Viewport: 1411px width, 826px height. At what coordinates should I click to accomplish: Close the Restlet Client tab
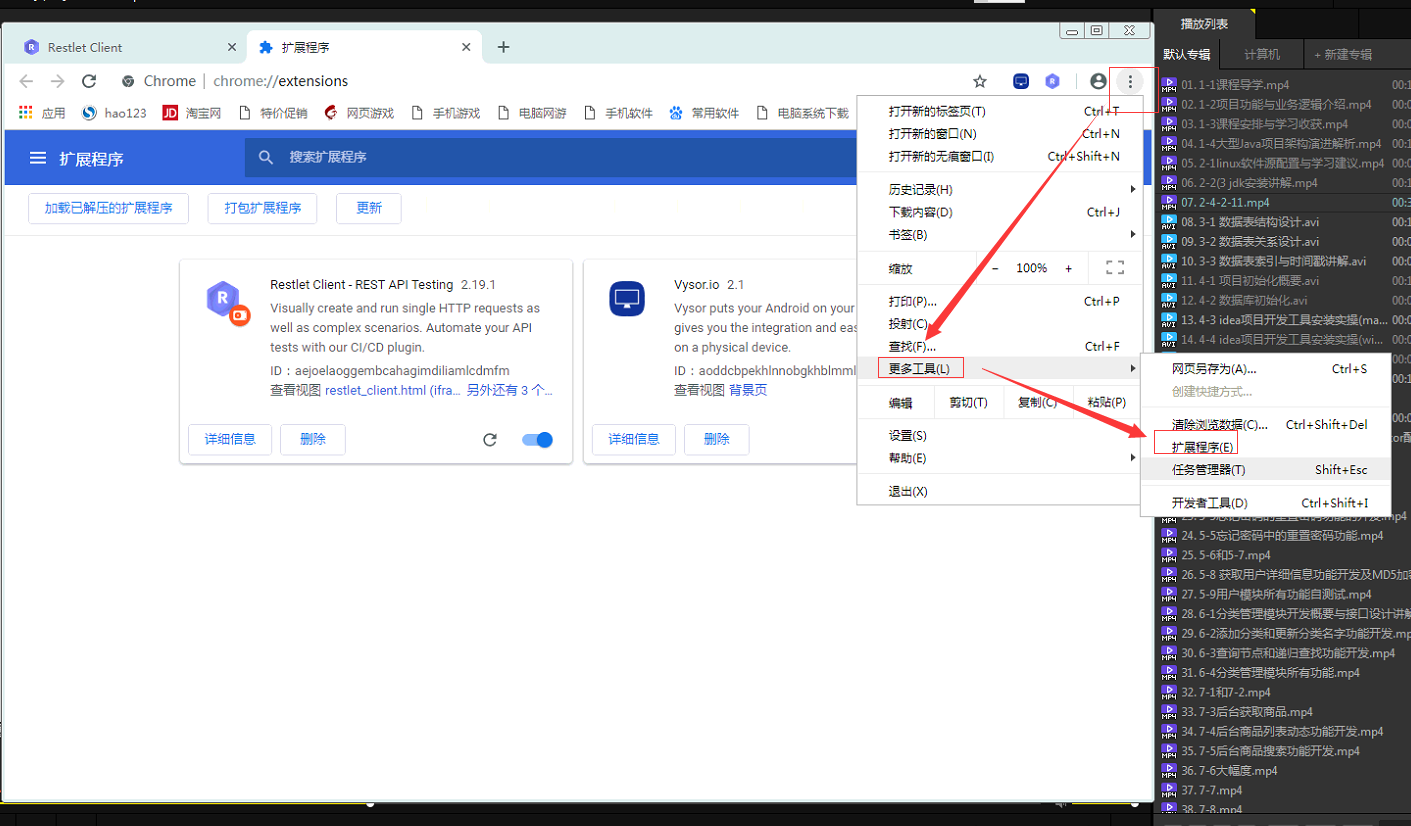pyautogui.click(x=232, y=47)
